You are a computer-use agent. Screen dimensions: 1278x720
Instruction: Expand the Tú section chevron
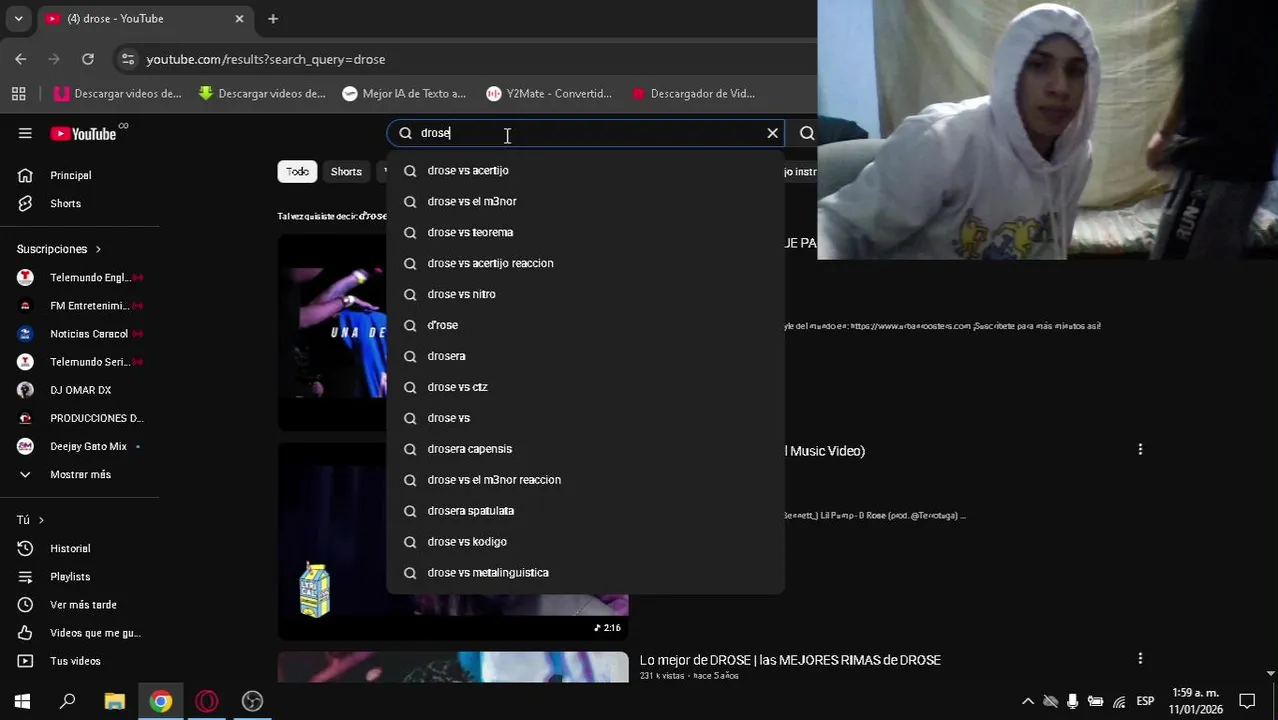point(41,520)
